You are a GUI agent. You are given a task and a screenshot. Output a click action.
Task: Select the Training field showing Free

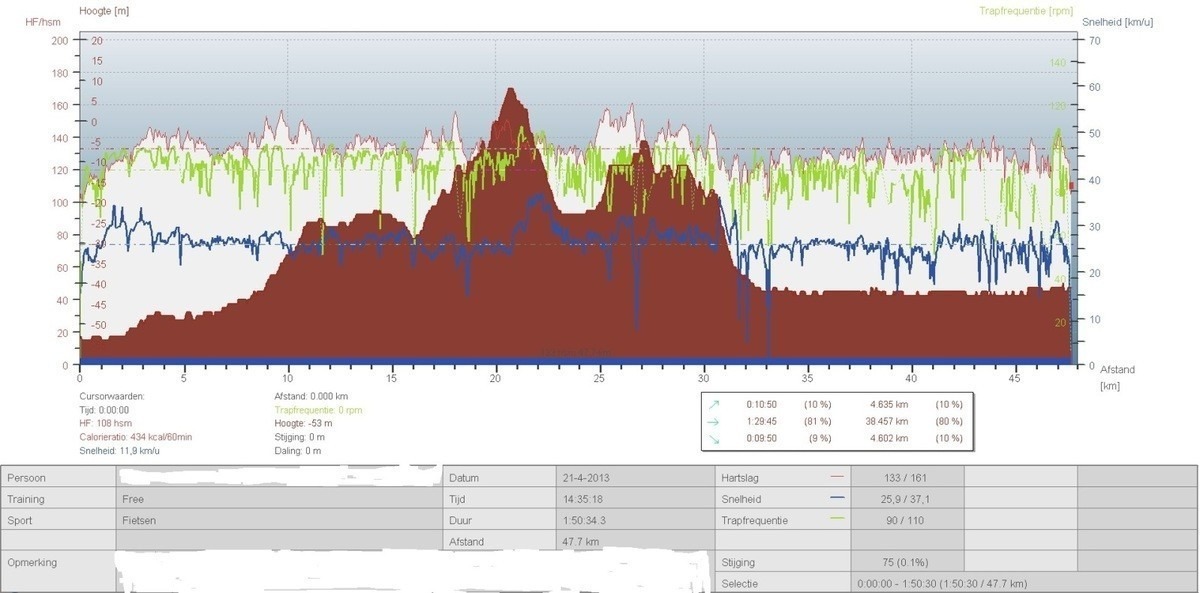[280, 498]
